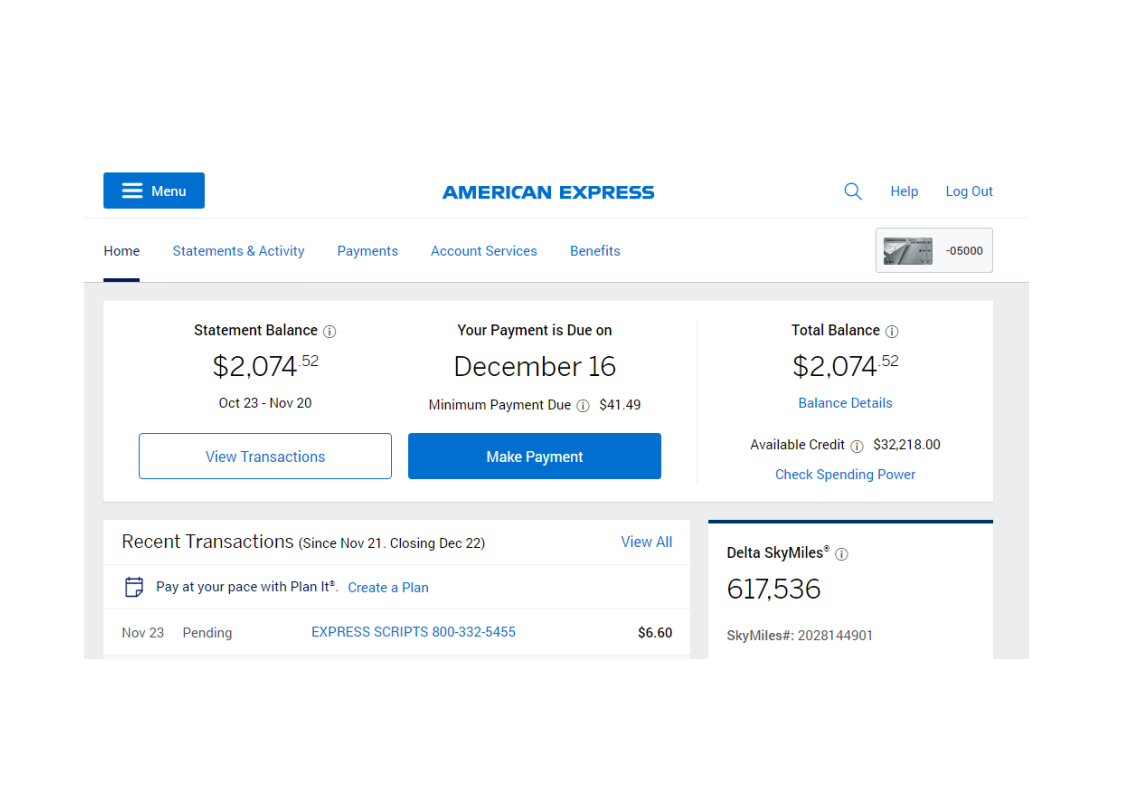Click the Delta SkyMiles info icon
The height and width of the screenshot is (793, 1122).
tap(842, 554)
